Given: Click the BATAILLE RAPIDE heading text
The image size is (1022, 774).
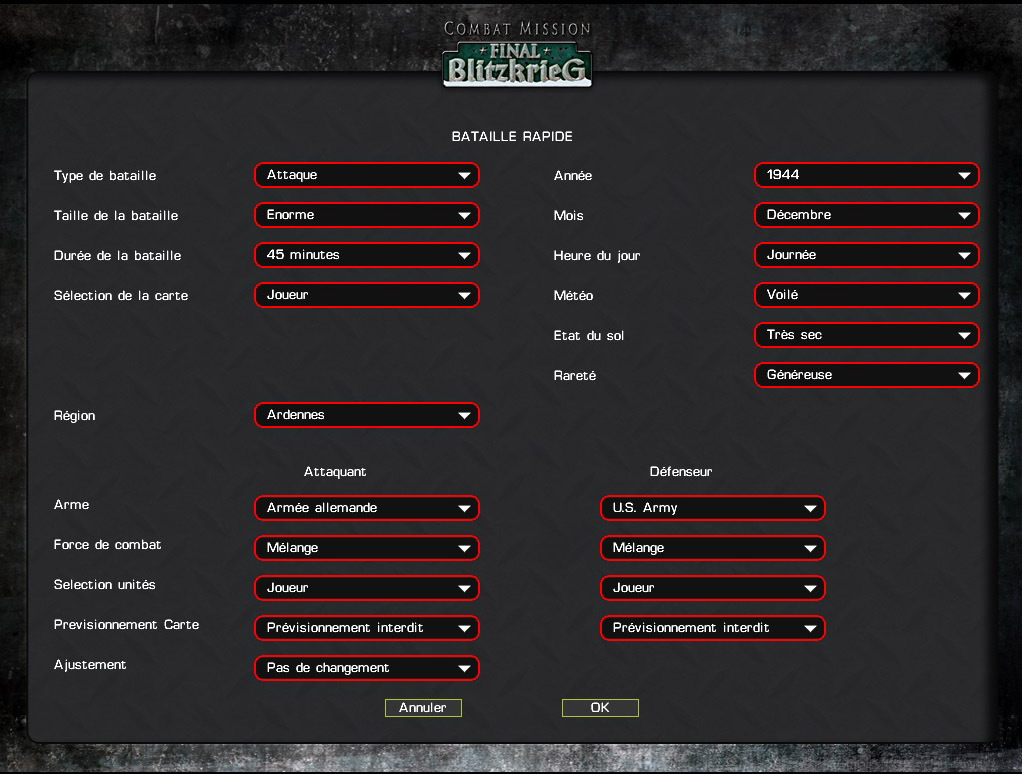Looking at the screenshot, I should 512,136.
